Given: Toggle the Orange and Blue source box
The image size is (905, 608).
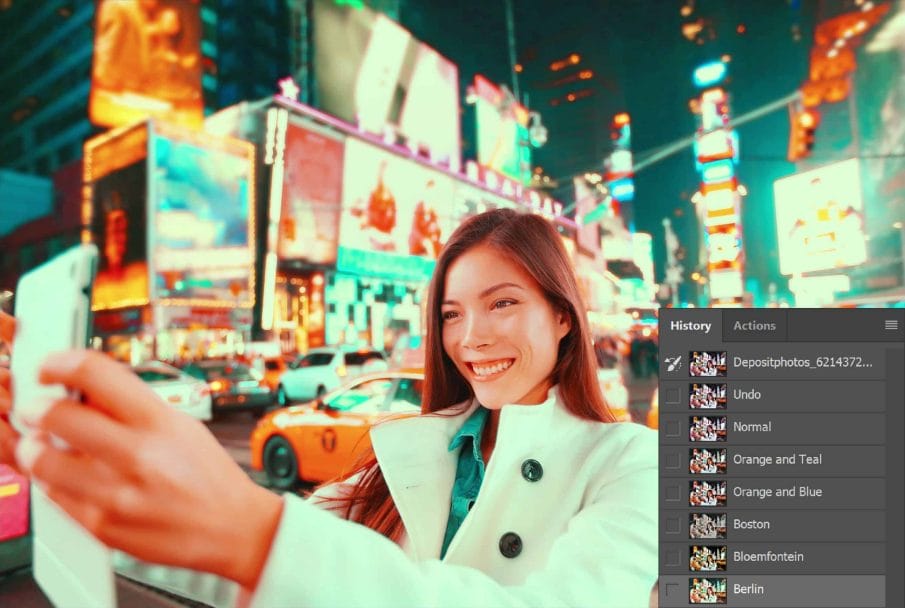Looking at the screenshot, I should (673, 492).
